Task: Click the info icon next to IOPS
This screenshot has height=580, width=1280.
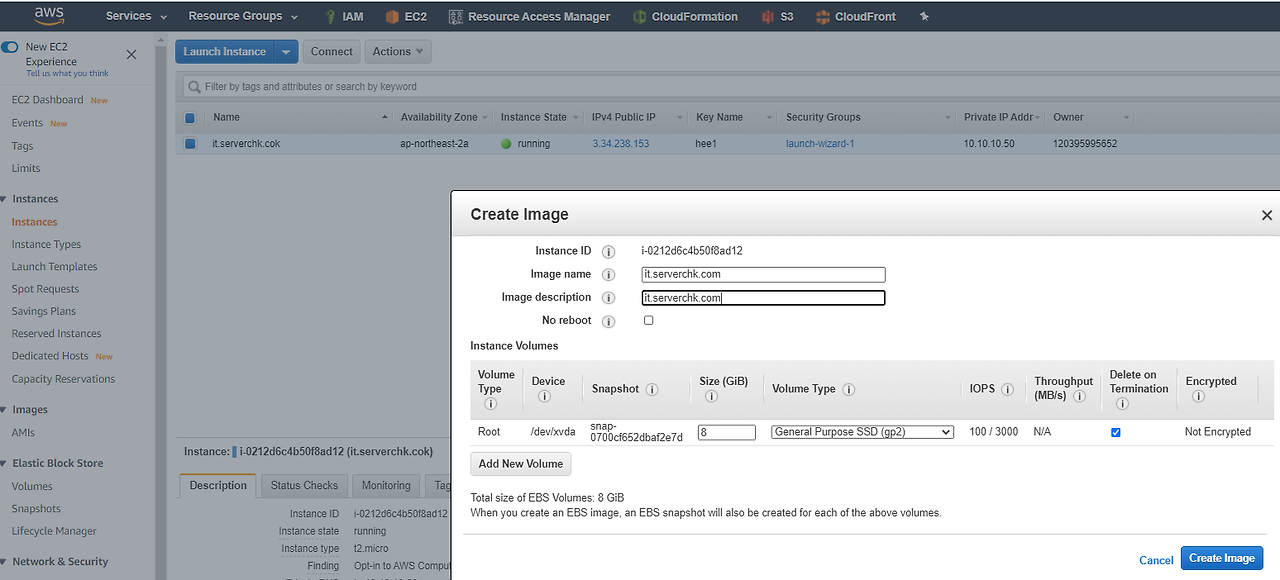Action: (1007, 389)
